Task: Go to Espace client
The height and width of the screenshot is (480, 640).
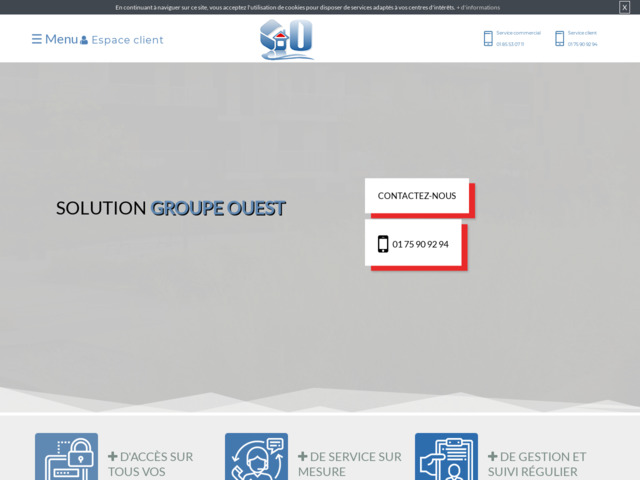Action: pyautogui.click(x=127, y=40)
